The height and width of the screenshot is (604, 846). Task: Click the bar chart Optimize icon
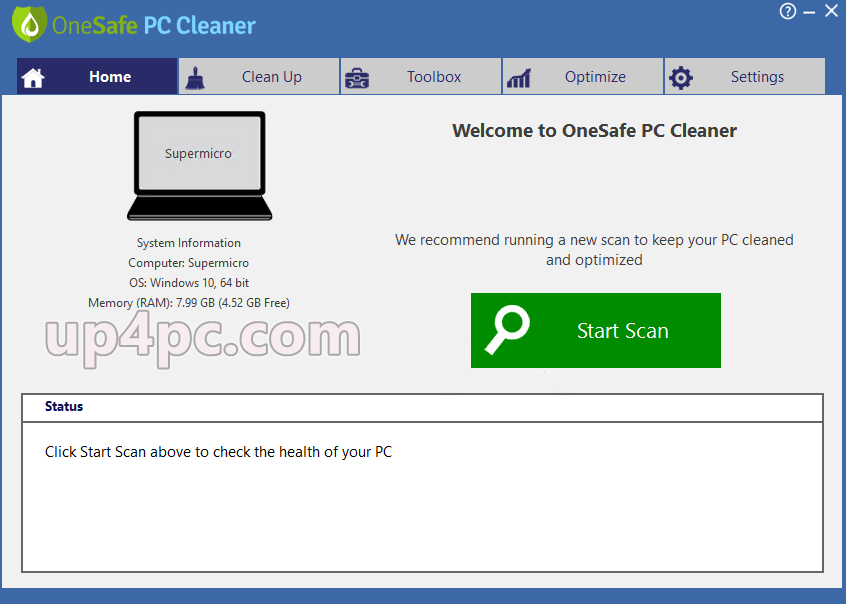[x=518, y=78]
